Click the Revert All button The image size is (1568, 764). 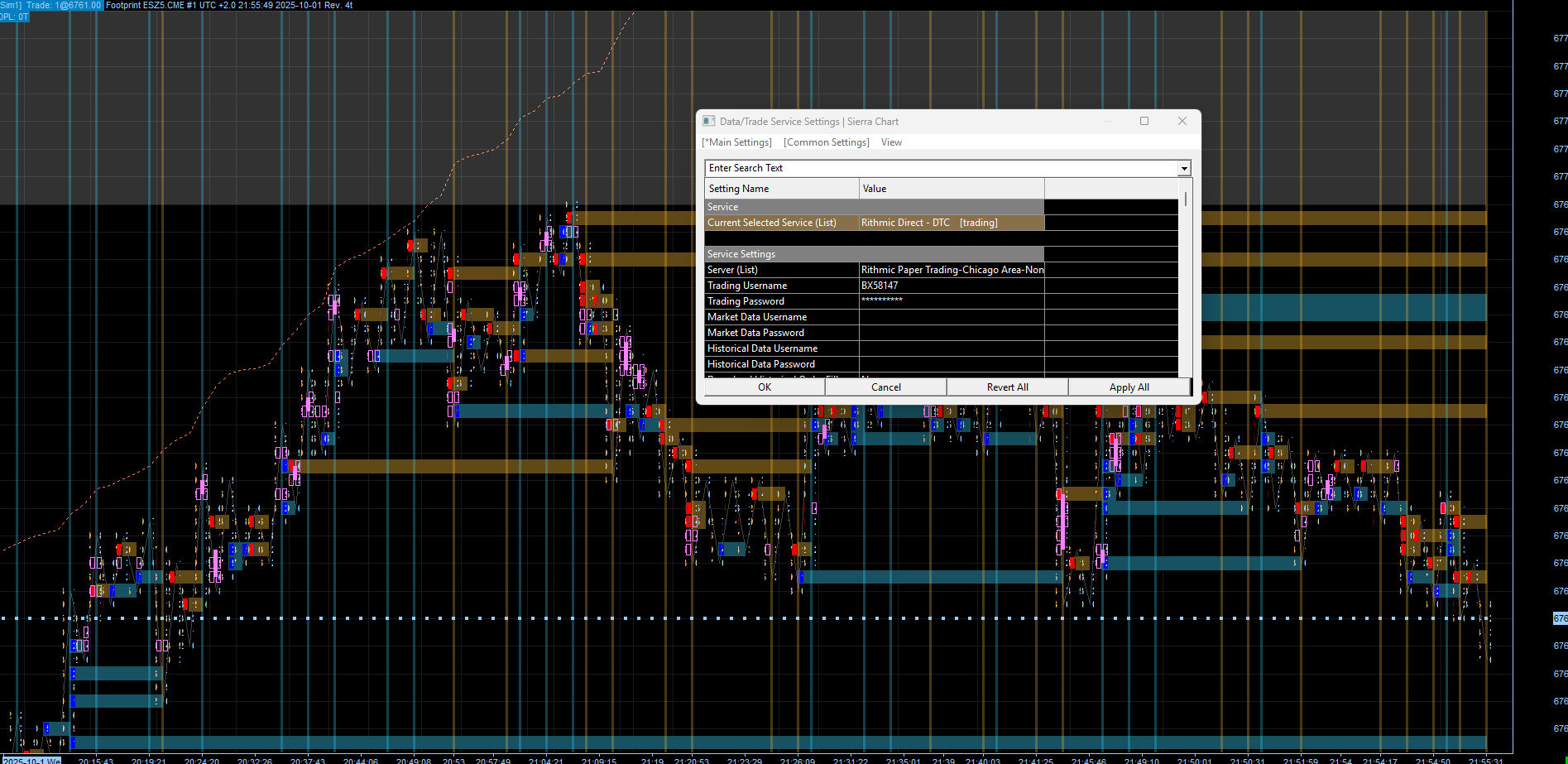tap(1007, 387)
